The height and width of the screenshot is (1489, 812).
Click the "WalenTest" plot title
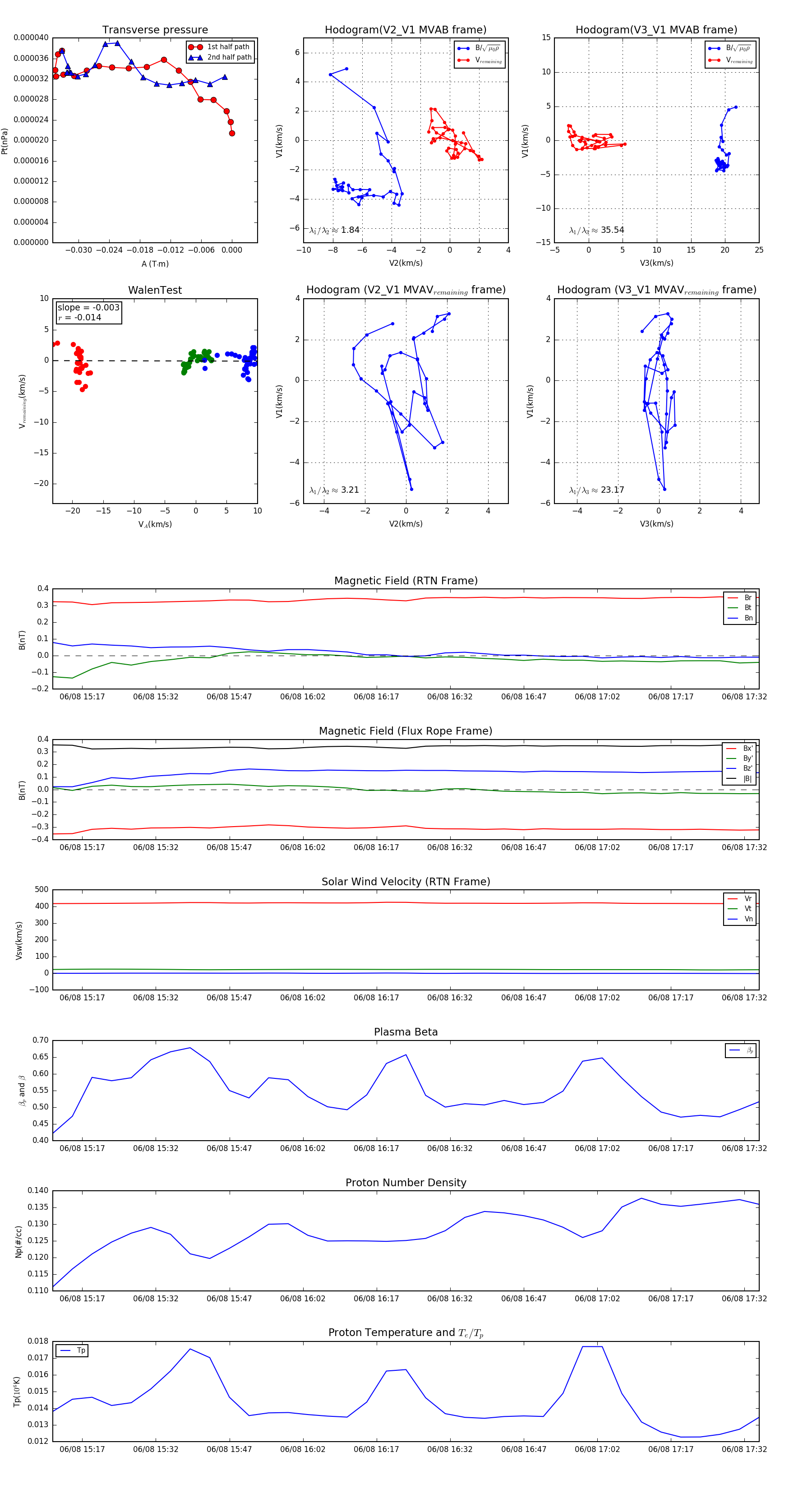[x=155, y=290]
